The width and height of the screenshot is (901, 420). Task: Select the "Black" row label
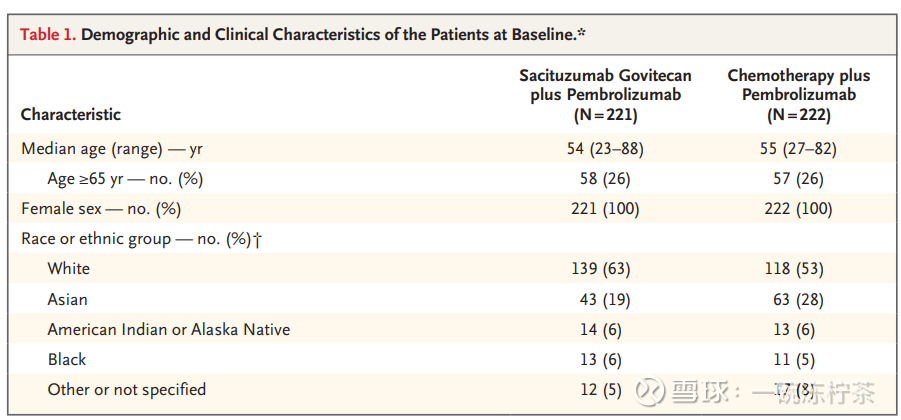tap(67, 359)
